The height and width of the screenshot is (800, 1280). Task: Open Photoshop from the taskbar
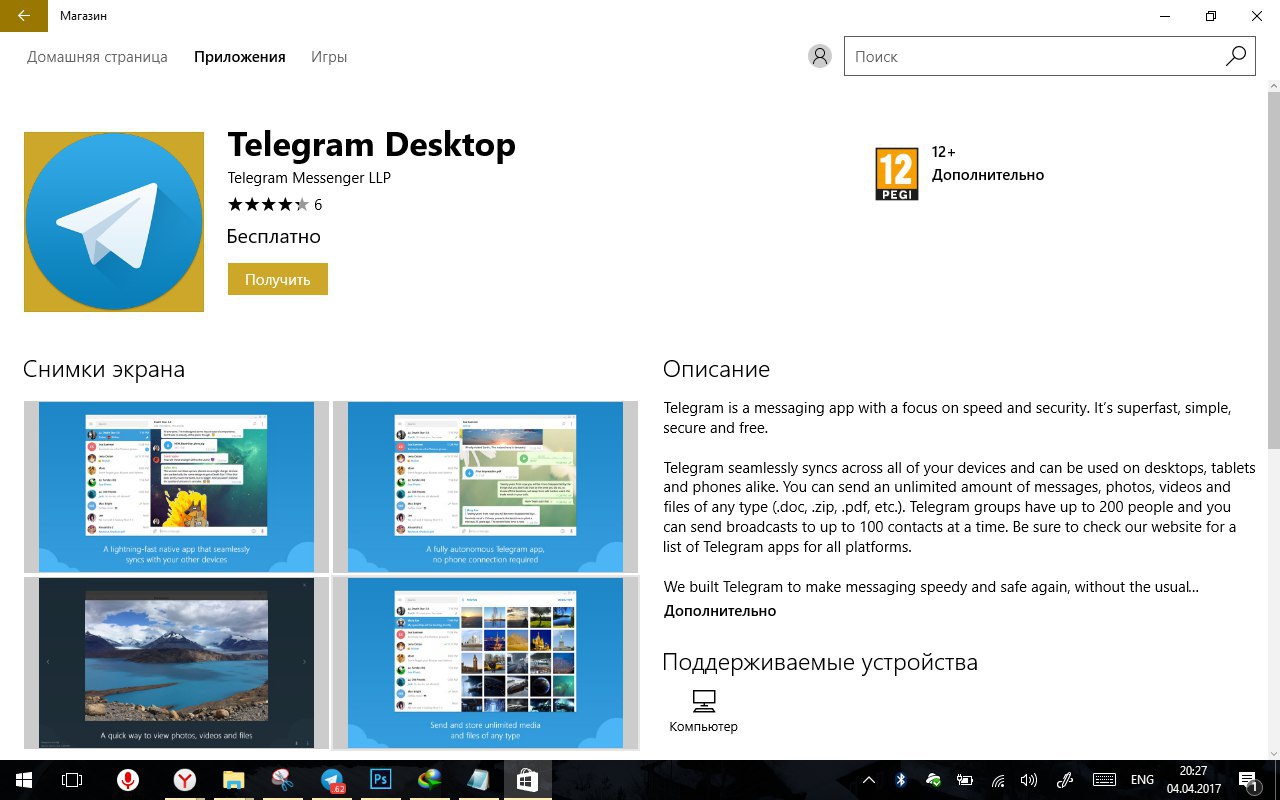tap(381, 779)
